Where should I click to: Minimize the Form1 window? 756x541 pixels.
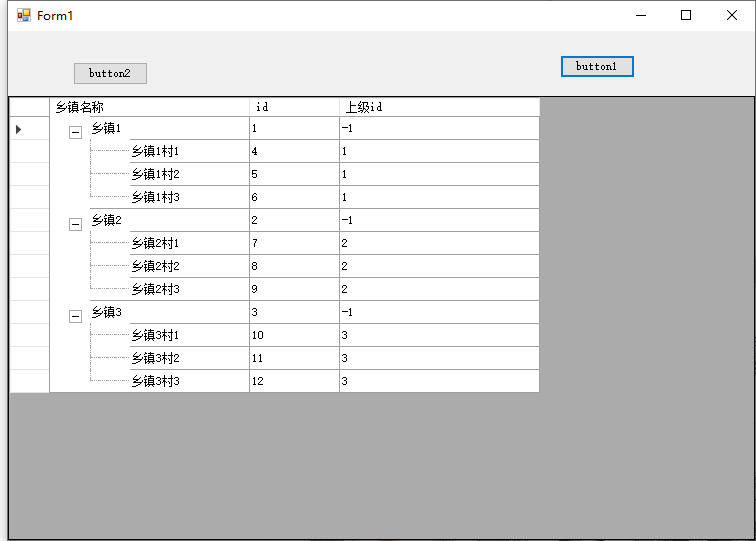pyautogui.click(x=640, y=15)
